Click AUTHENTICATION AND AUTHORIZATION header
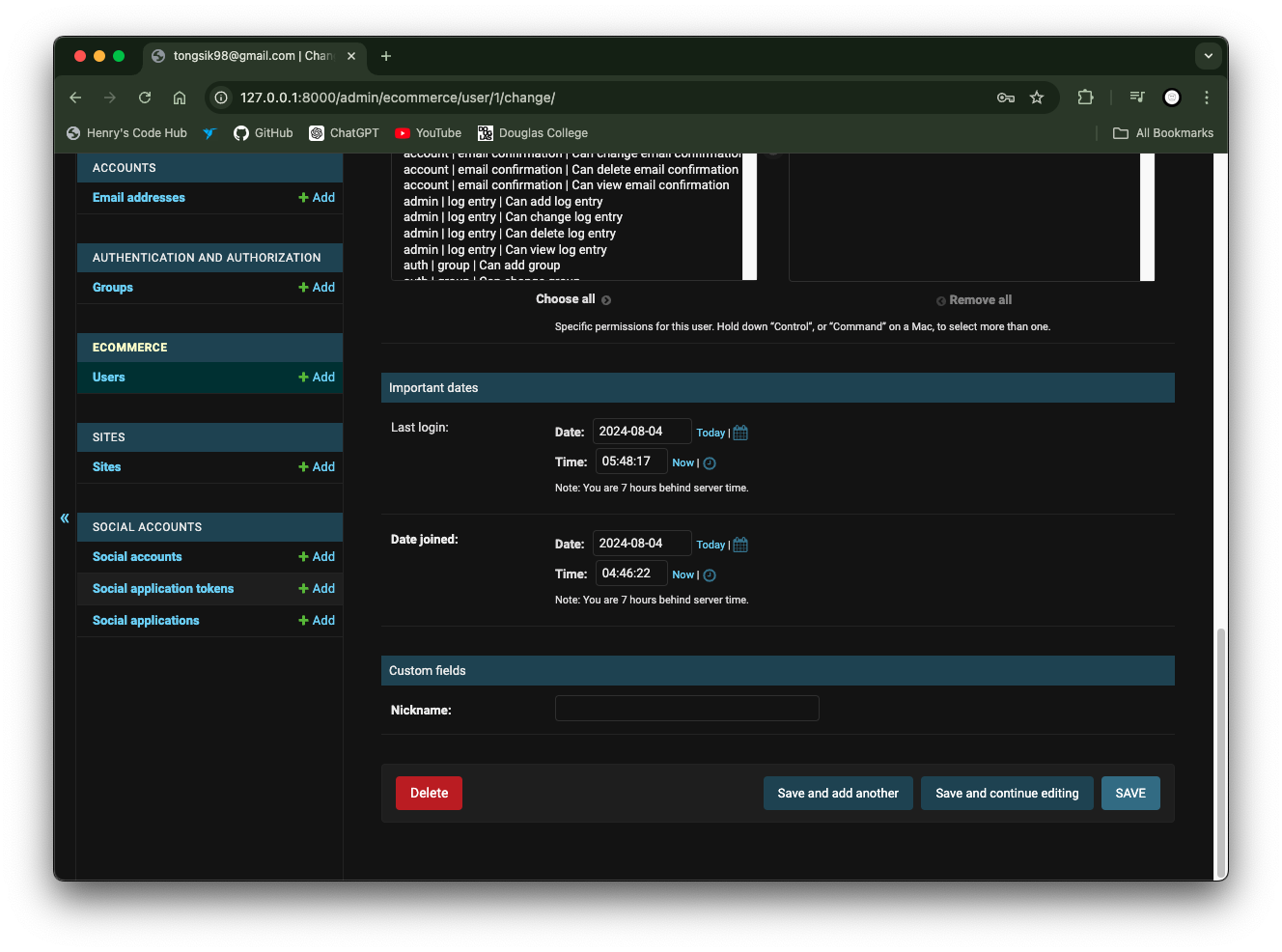The image size is (1282, 952). [x=210, y=258]
